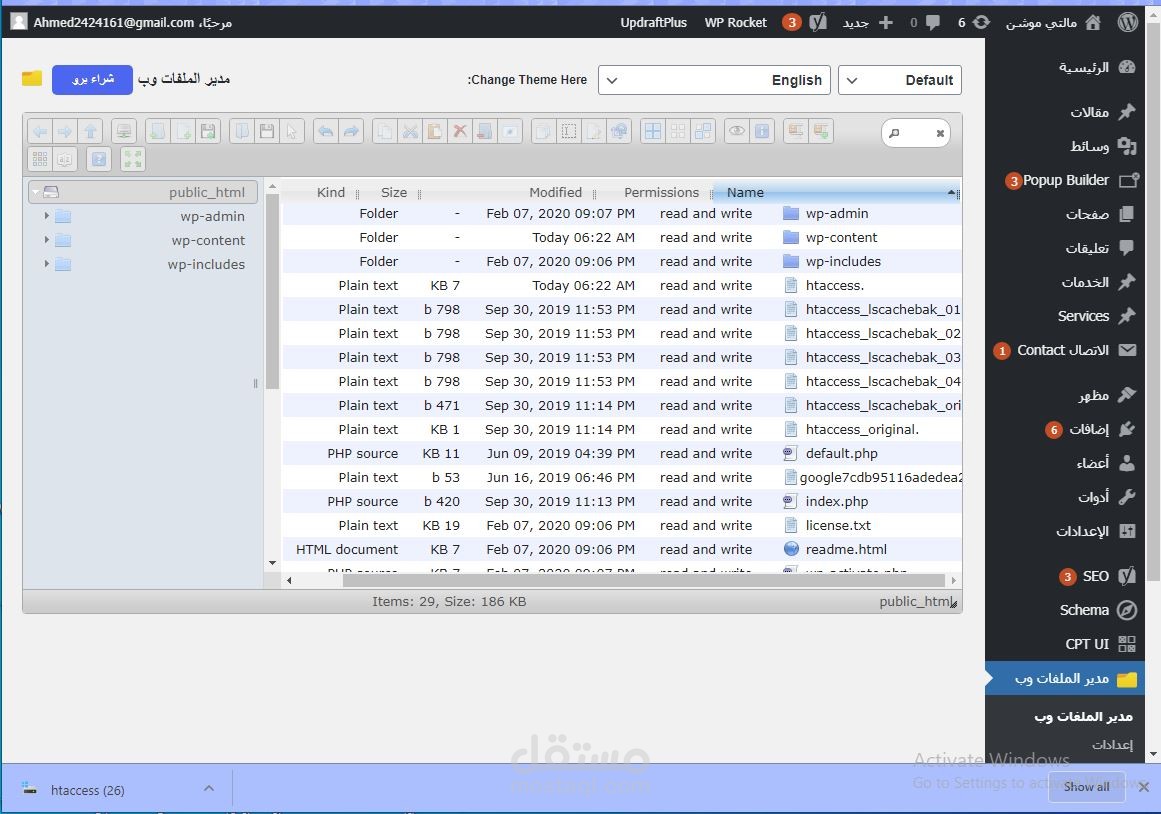Viewport: 1161px width, 814px height.
Task: Sort the file list by the Name column
Action: point(836,192)
